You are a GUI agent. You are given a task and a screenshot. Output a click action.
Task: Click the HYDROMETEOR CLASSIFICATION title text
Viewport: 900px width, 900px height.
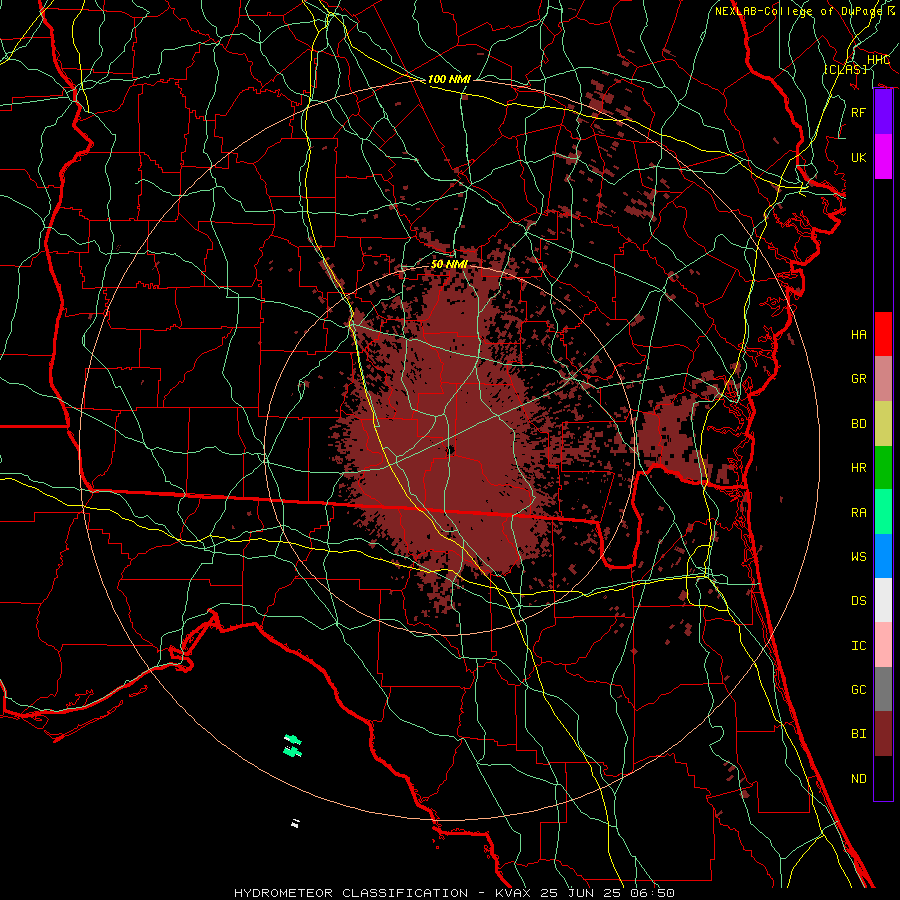coord(351,893)
